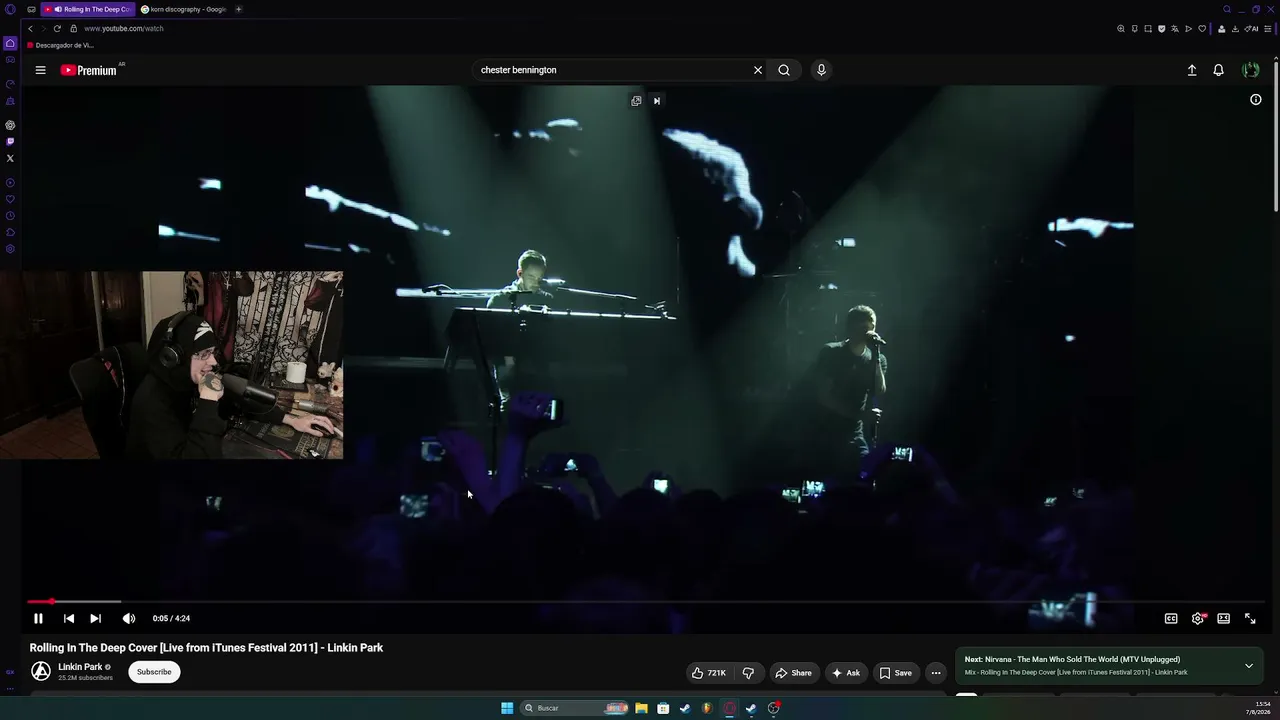
Task: Switch to theater mode
Action: pos(1223,618)
